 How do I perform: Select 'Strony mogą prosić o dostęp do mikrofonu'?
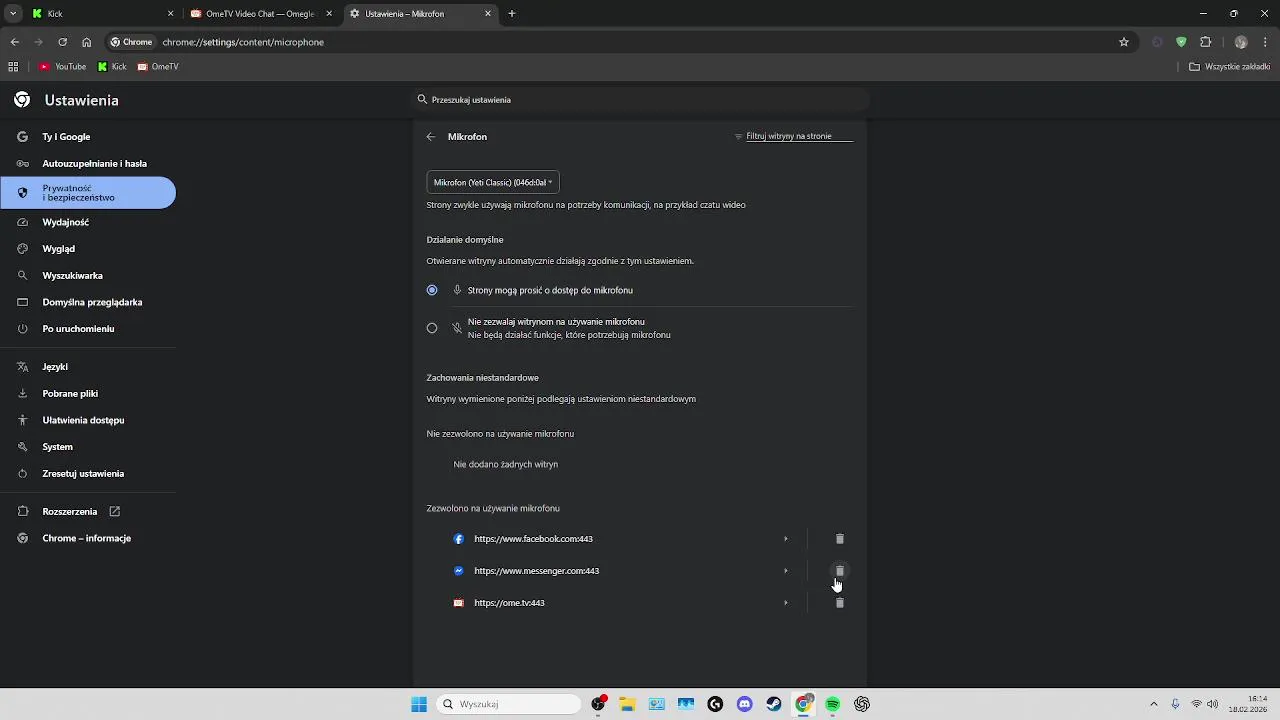[432, 290]
